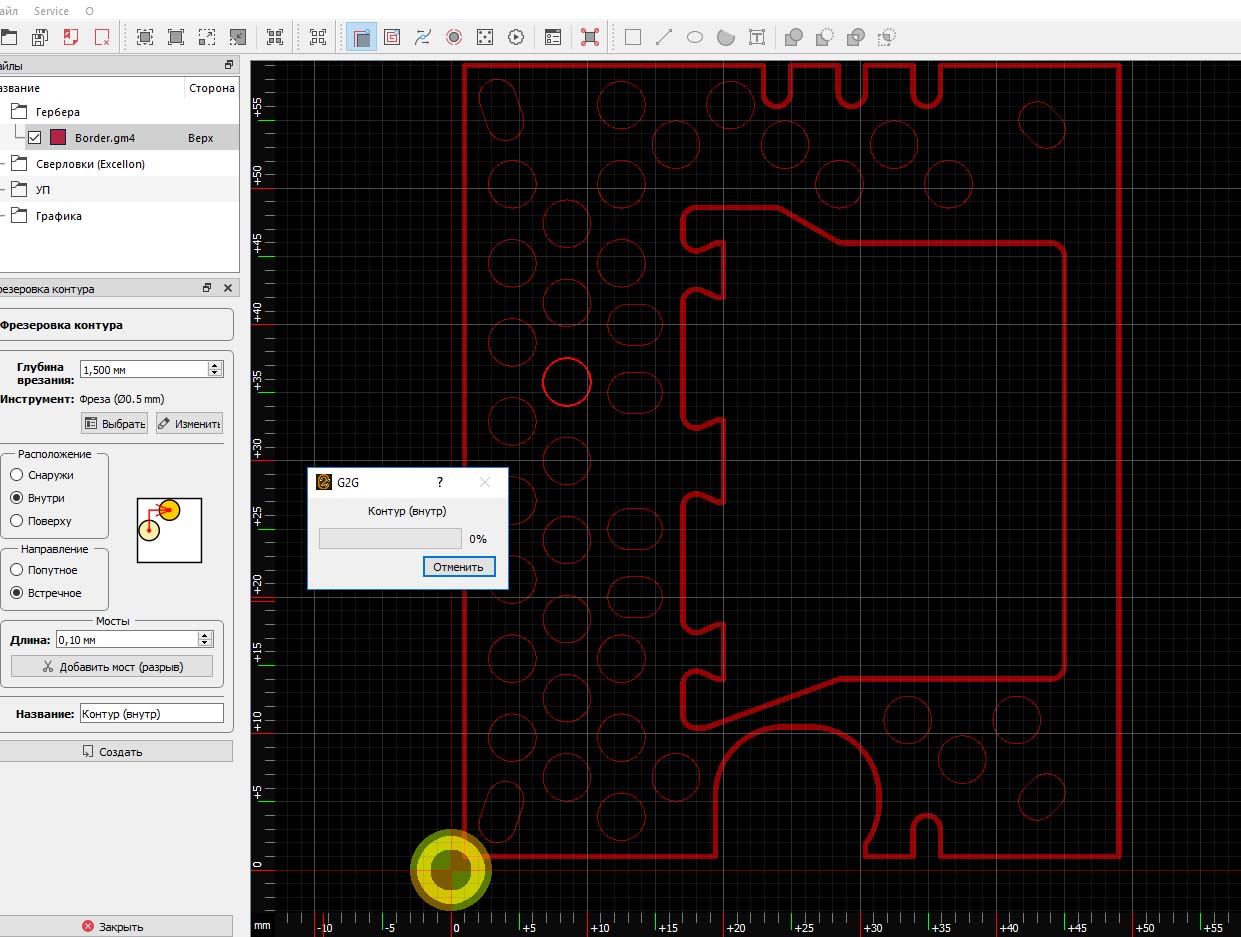Click the dashed zoom-to-selection icon

click(207, 37)
